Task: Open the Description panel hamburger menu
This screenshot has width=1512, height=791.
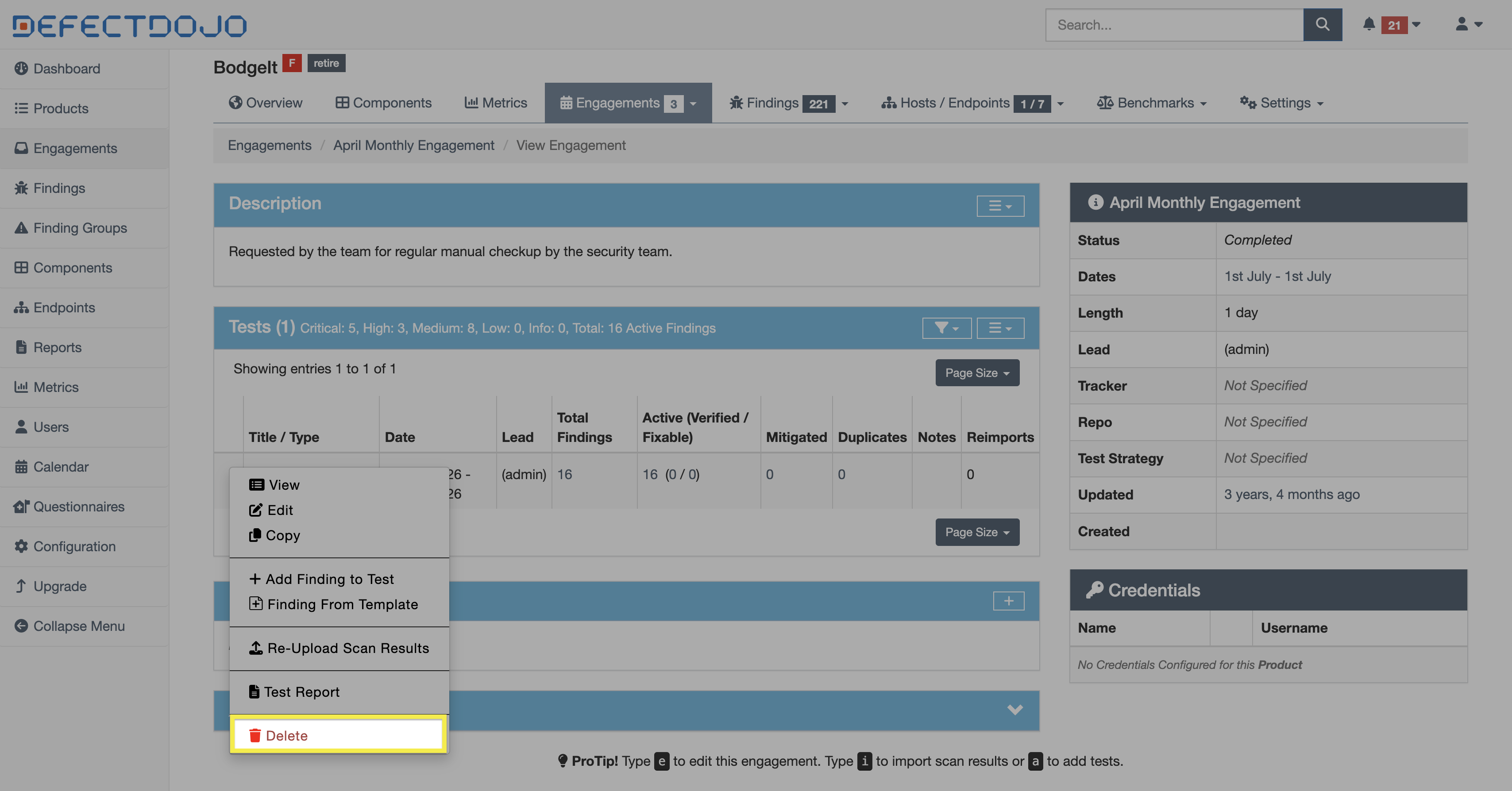Action: tap(999, 206)
